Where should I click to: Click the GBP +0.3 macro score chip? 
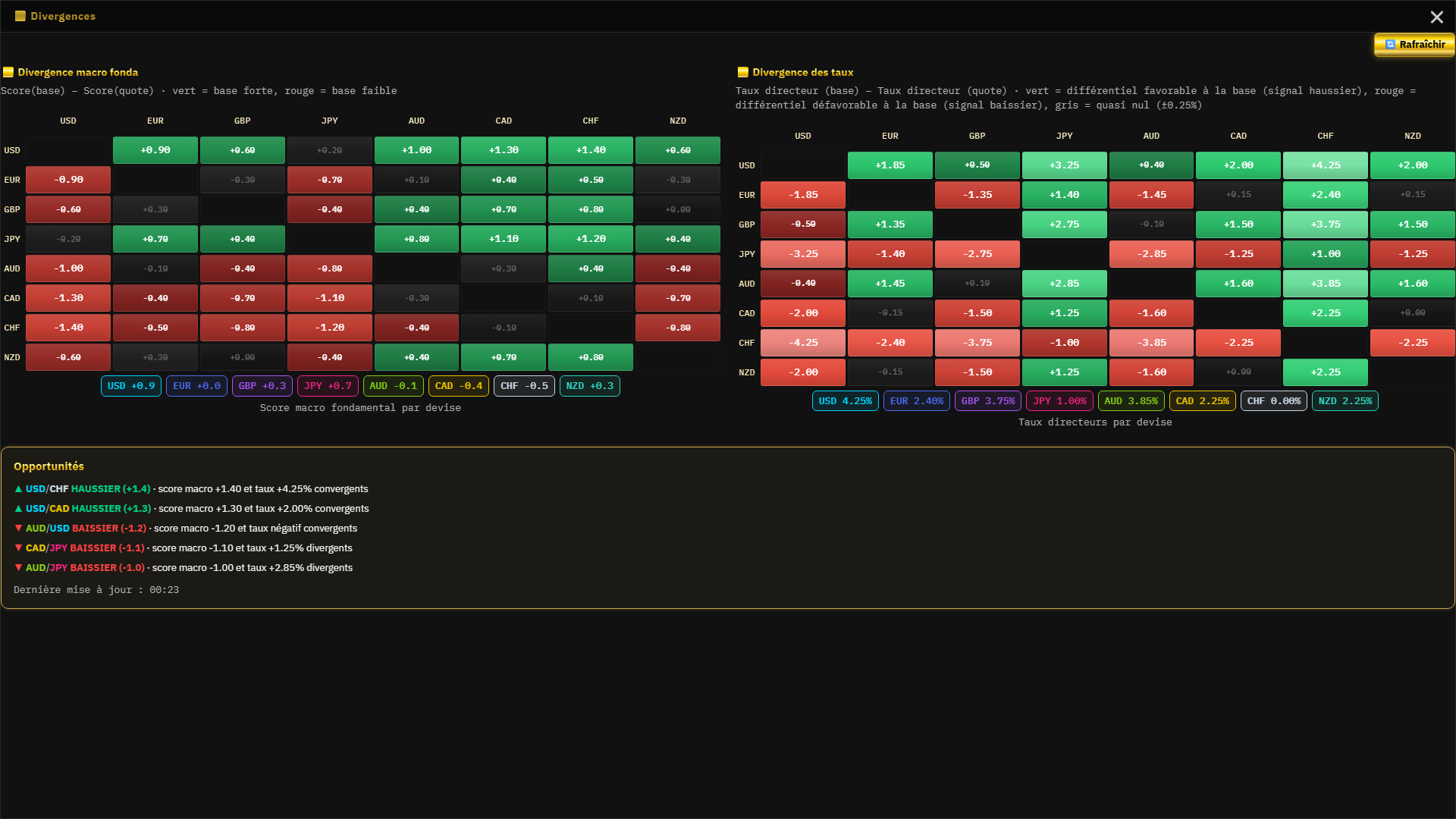coord(262,386)
